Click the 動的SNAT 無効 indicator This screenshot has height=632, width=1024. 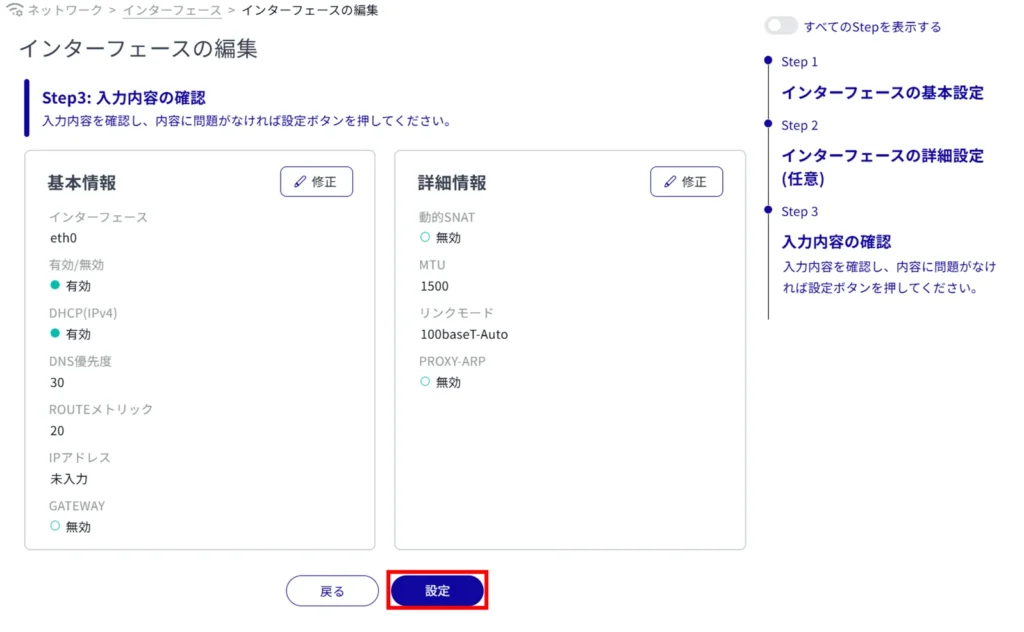click(425, 237)
